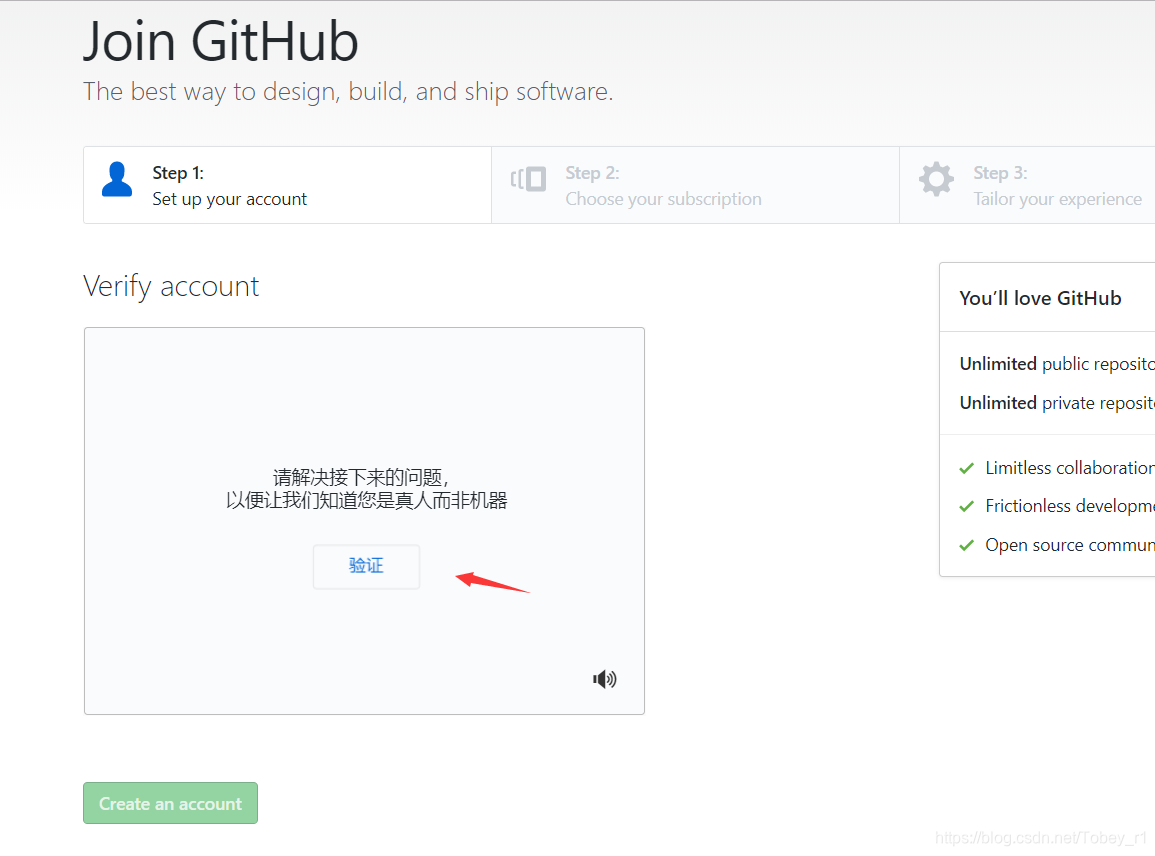Click the checkmark beside Frictionless development
Viewport: 1155px width, 856px height.
point(966,507)
